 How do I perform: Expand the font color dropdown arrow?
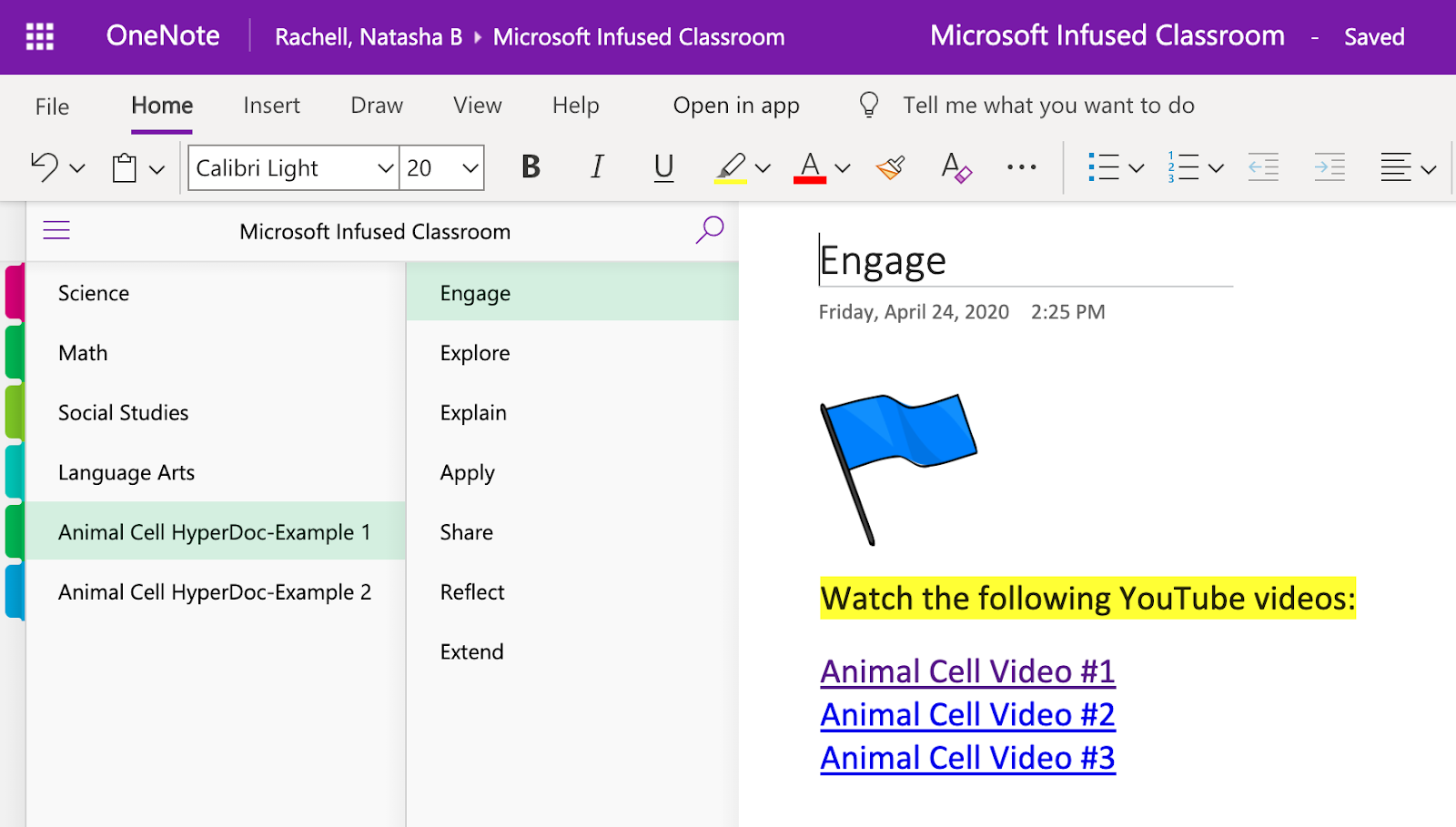pos(843,168)
